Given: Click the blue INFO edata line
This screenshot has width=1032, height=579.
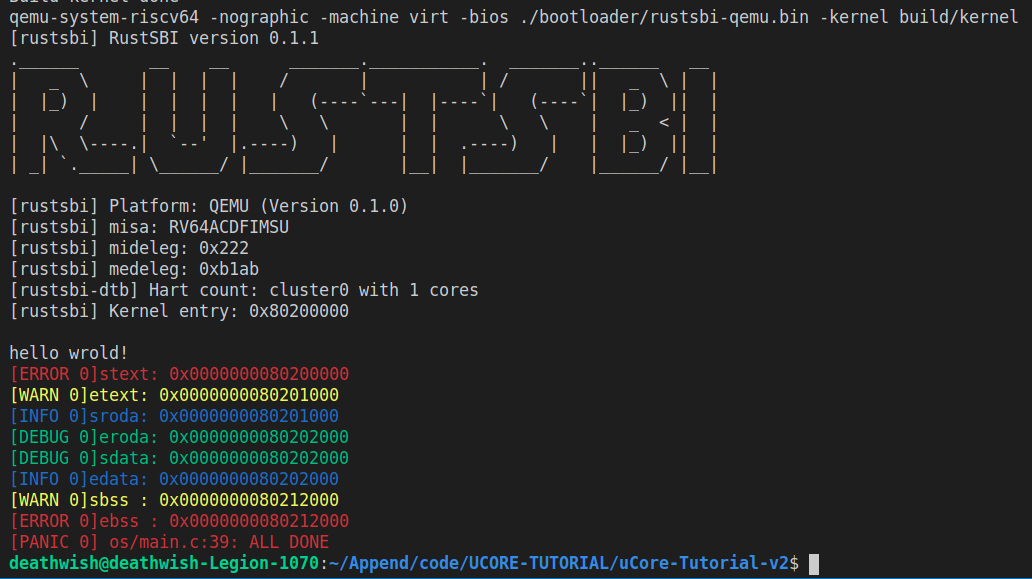Looking at the screenshot, I should [174, 480].
